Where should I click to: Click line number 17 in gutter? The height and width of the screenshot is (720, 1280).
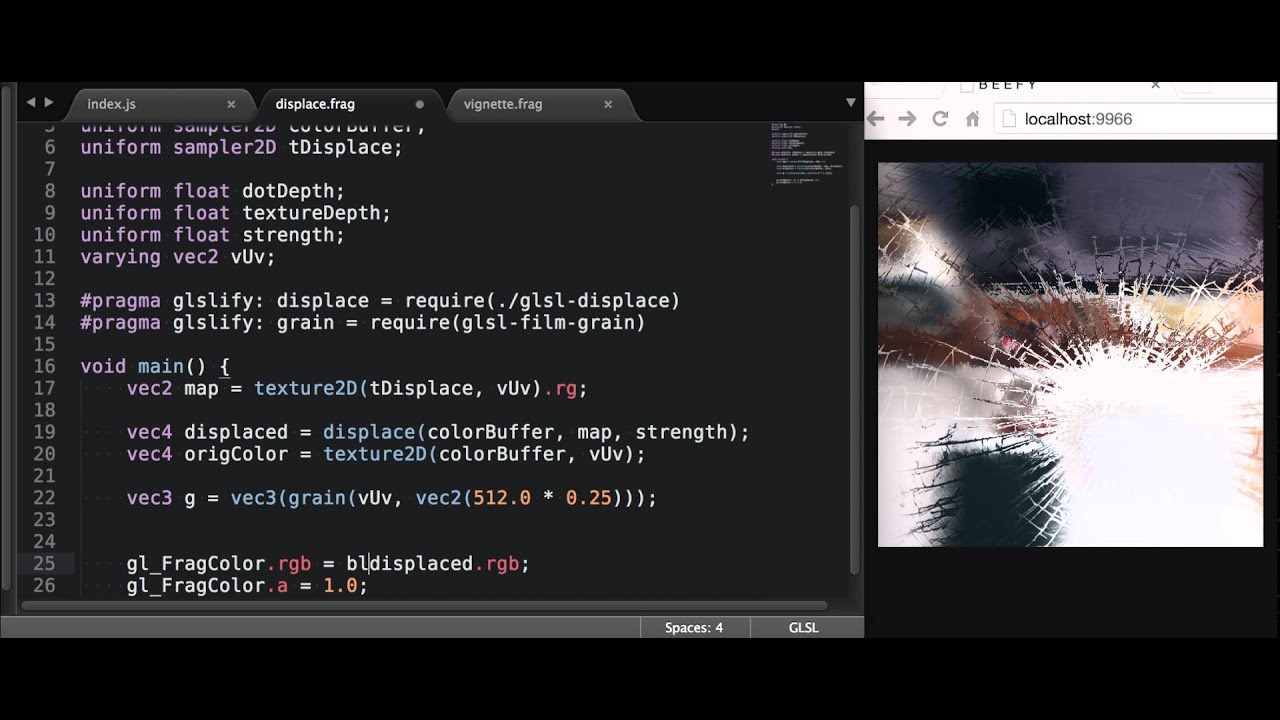click(x=44, y=388)
